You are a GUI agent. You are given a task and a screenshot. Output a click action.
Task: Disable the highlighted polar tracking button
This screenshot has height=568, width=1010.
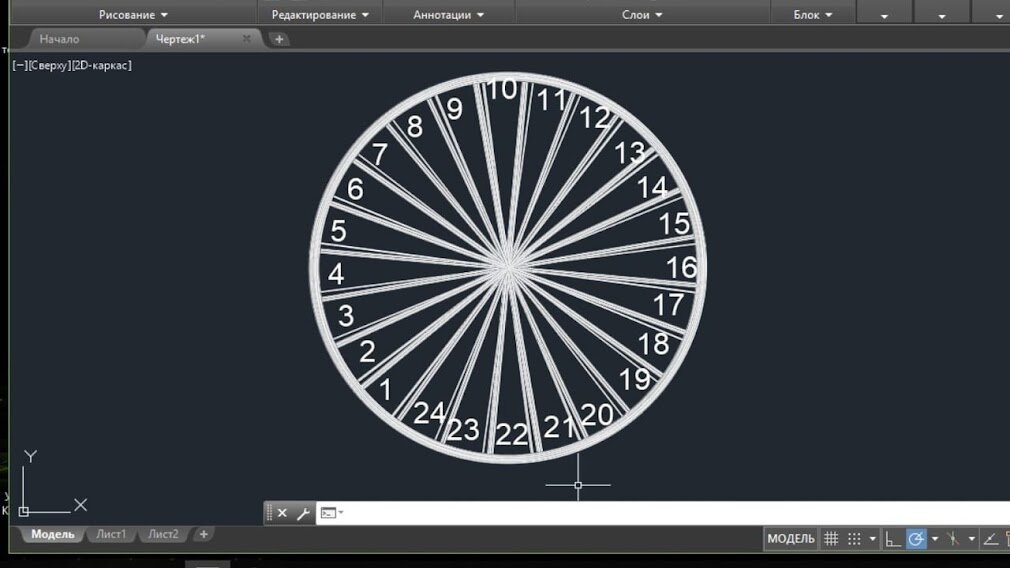(916, 539)
